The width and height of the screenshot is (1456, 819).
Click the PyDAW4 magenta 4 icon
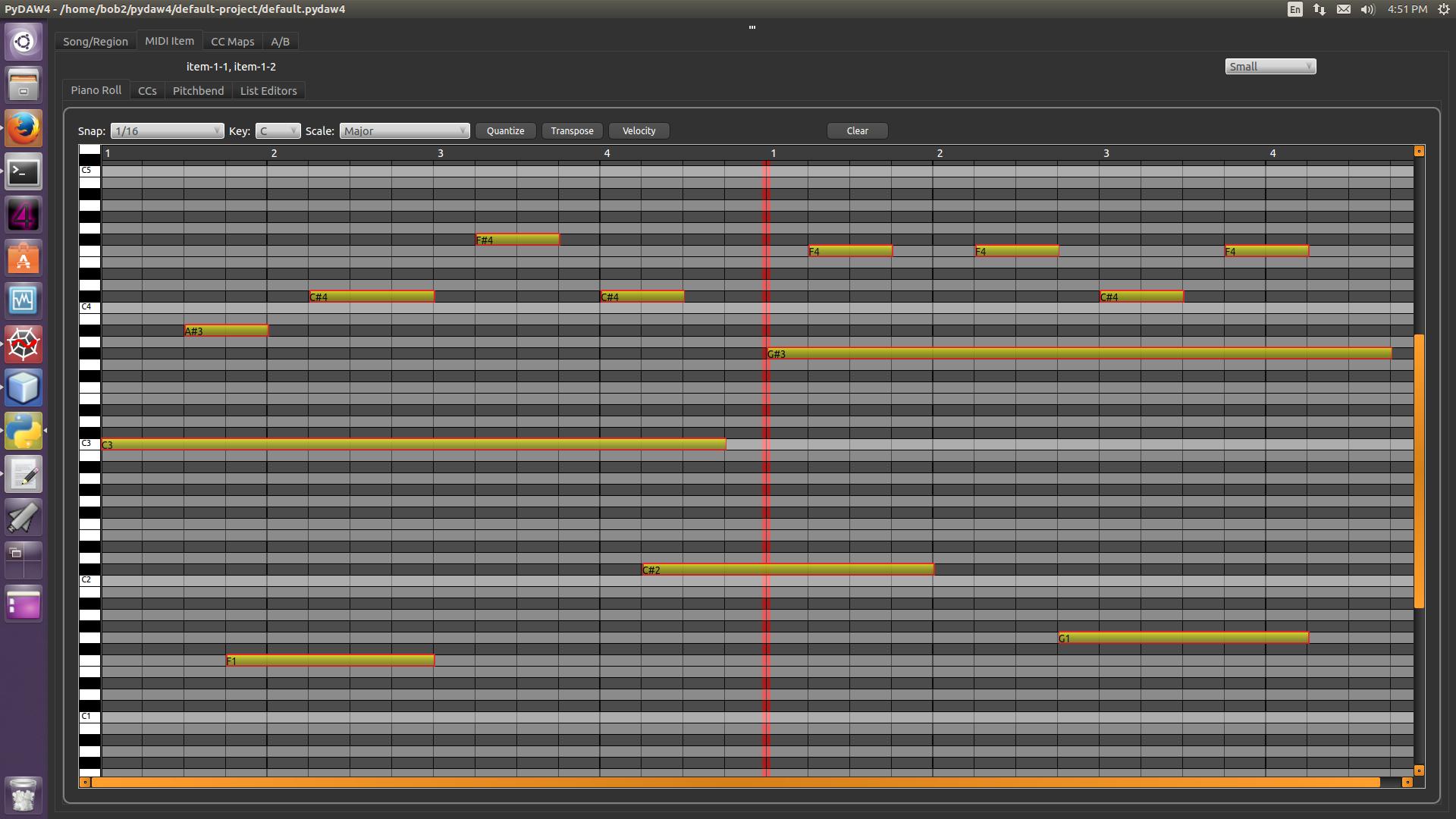pos(24,216)
